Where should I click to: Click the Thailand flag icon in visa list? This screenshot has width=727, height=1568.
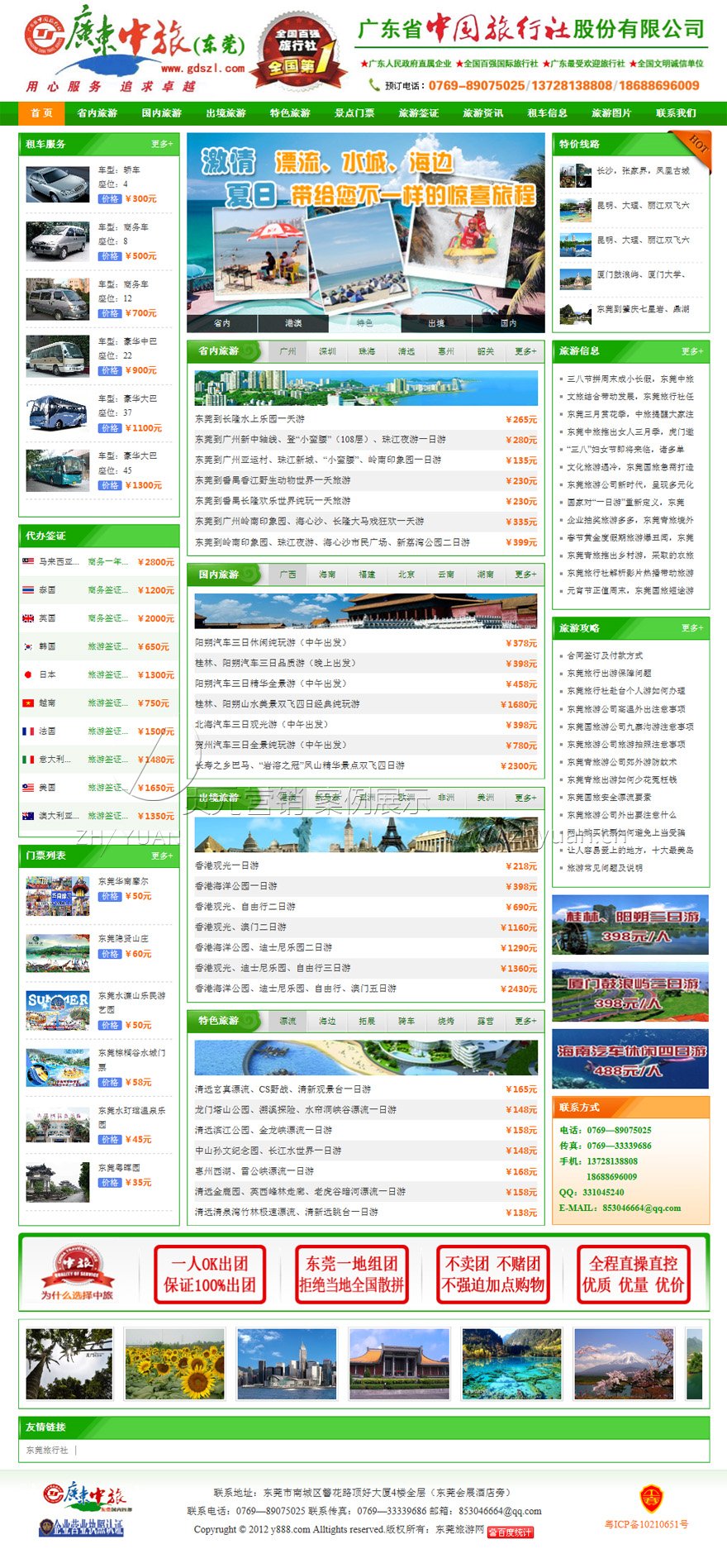28,589
